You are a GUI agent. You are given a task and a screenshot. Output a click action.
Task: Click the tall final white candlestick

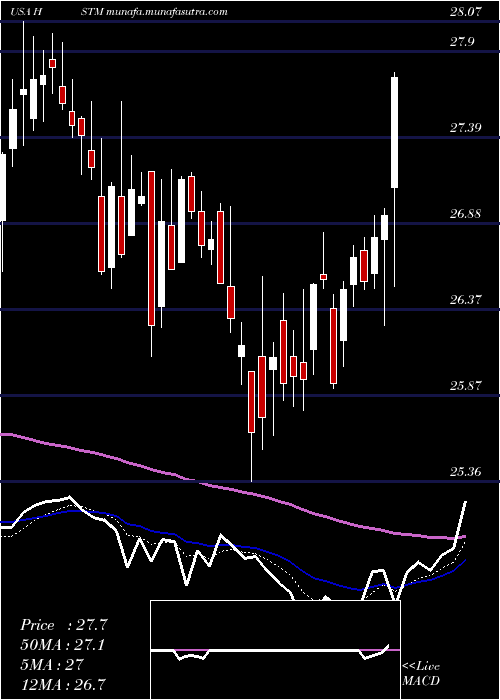395,133
